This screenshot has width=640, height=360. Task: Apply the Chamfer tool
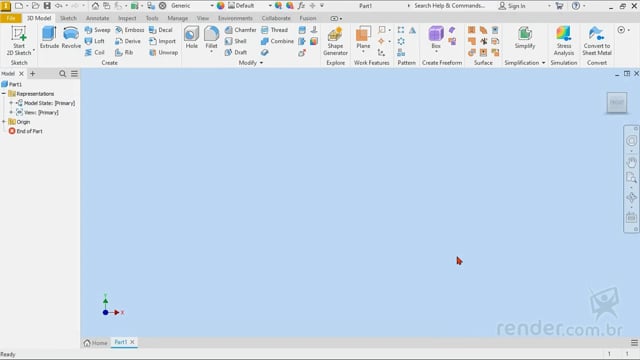(240, 30)
